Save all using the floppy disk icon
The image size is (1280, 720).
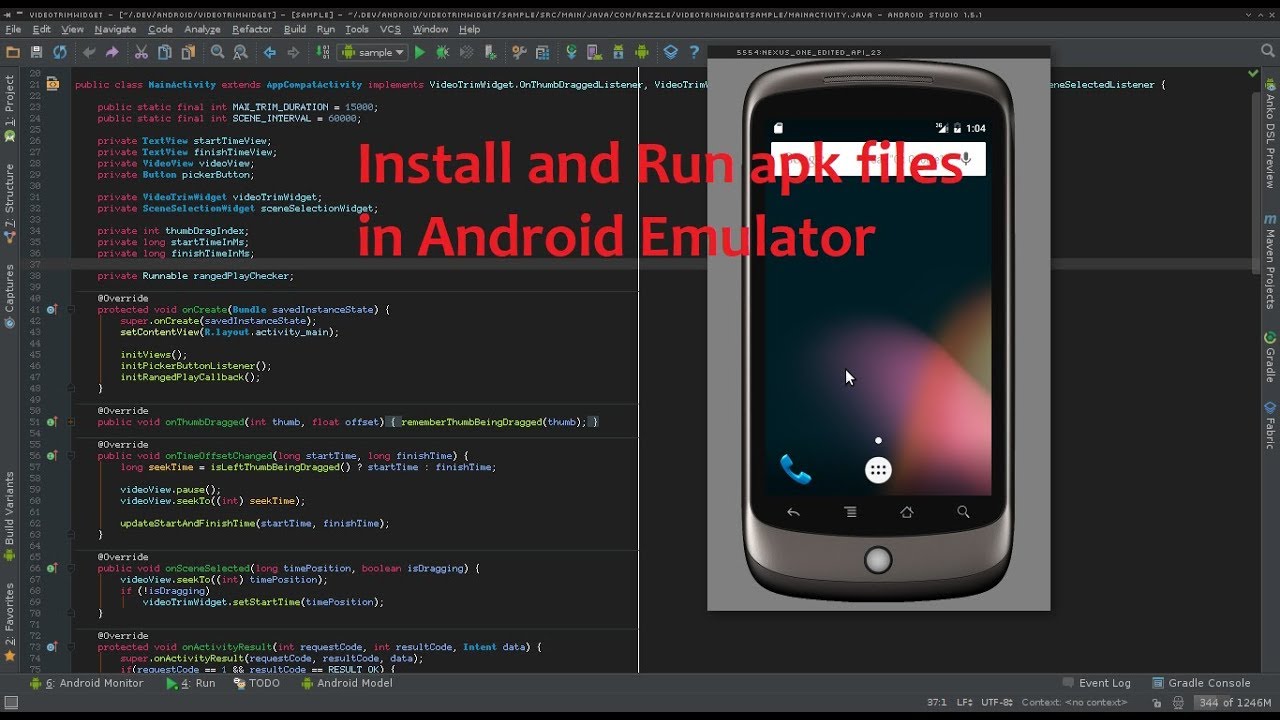point(37,52)
